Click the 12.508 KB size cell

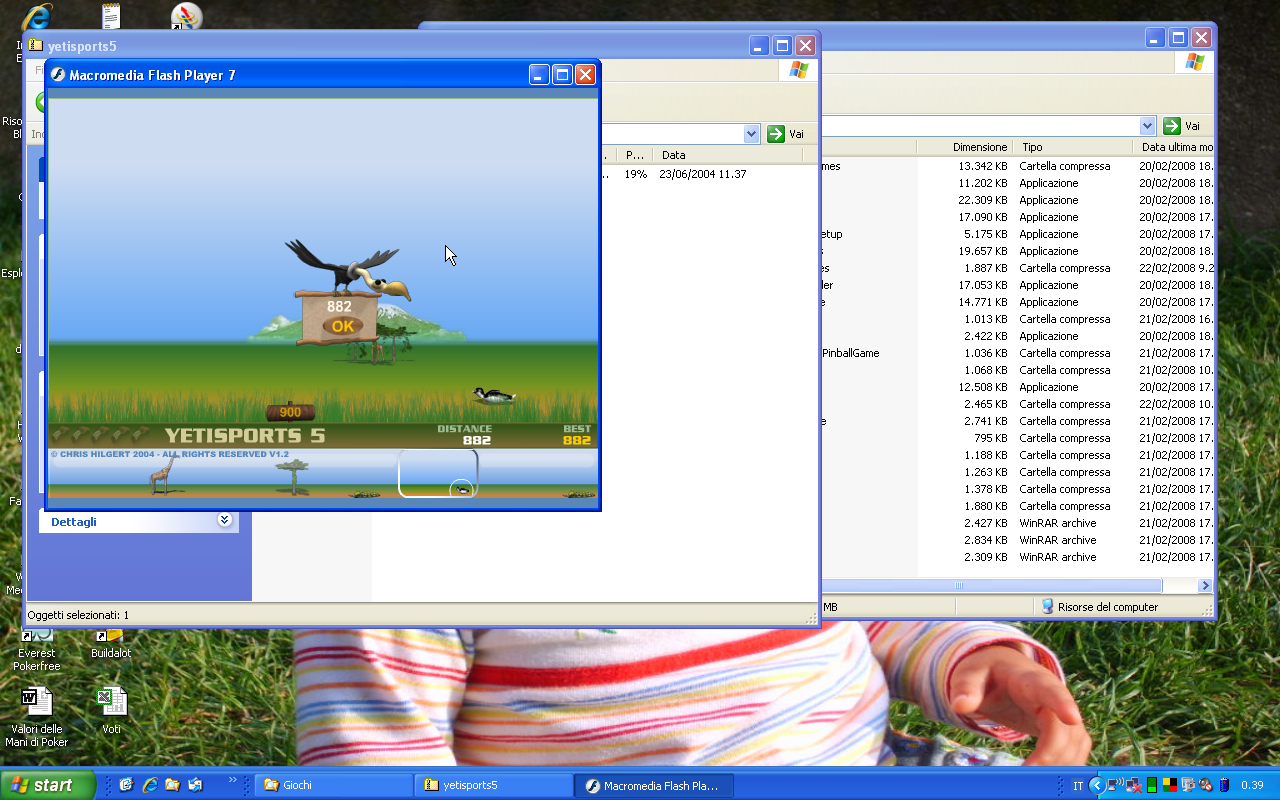[x=983, y=387]
